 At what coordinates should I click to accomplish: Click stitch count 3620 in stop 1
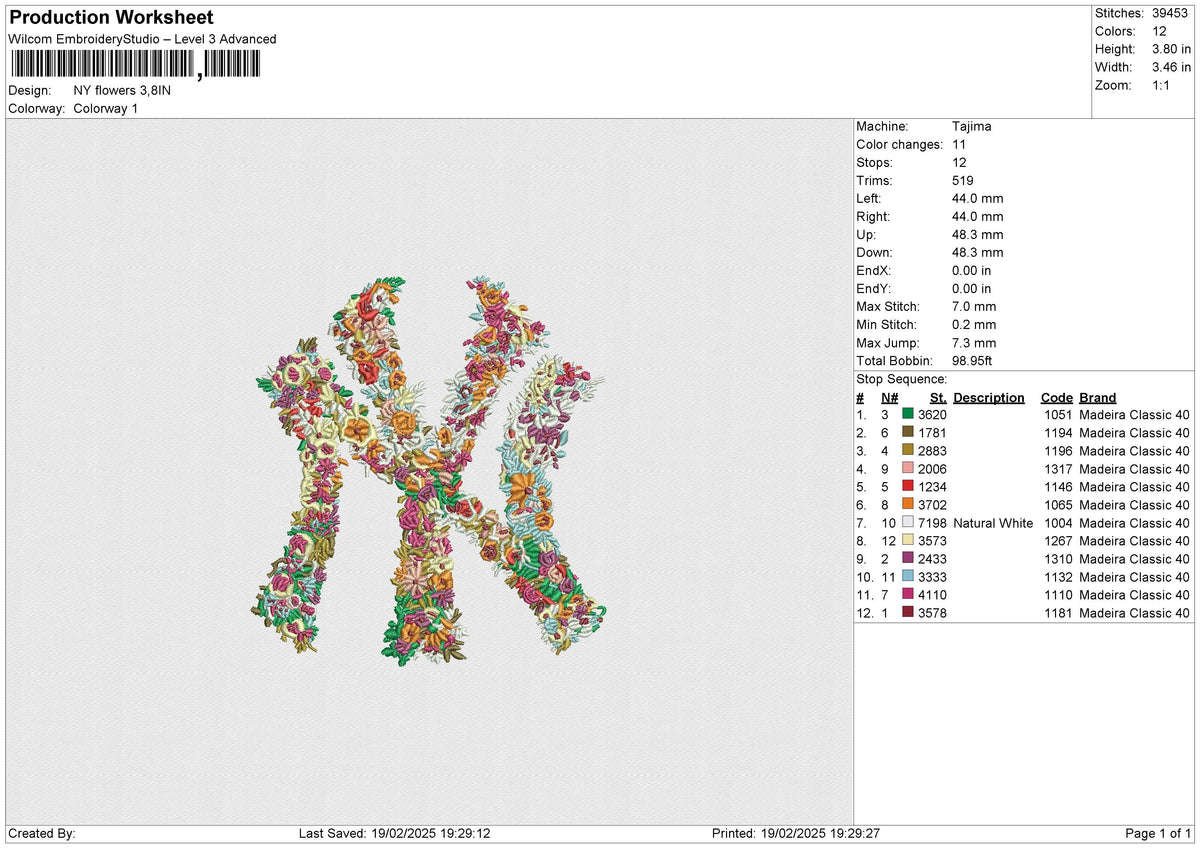(932, 414)
